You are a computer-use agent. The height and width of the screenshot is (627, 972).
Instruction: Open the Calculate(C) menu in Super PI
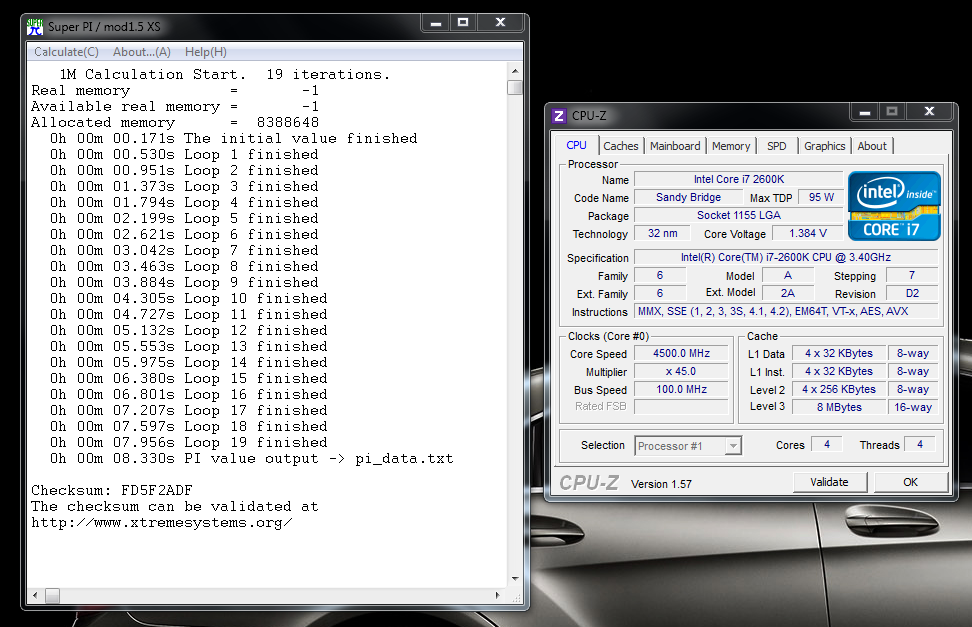point(66,52)
